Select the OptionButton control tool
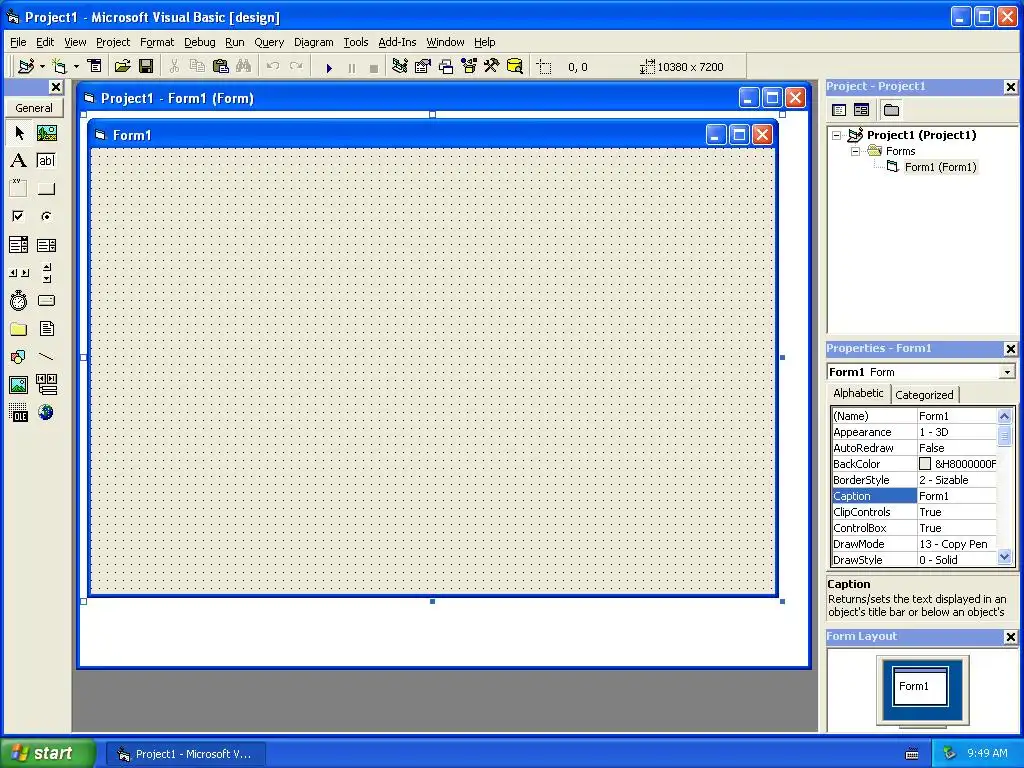The width and height of the screenshot is (1024, 768). 46,216
